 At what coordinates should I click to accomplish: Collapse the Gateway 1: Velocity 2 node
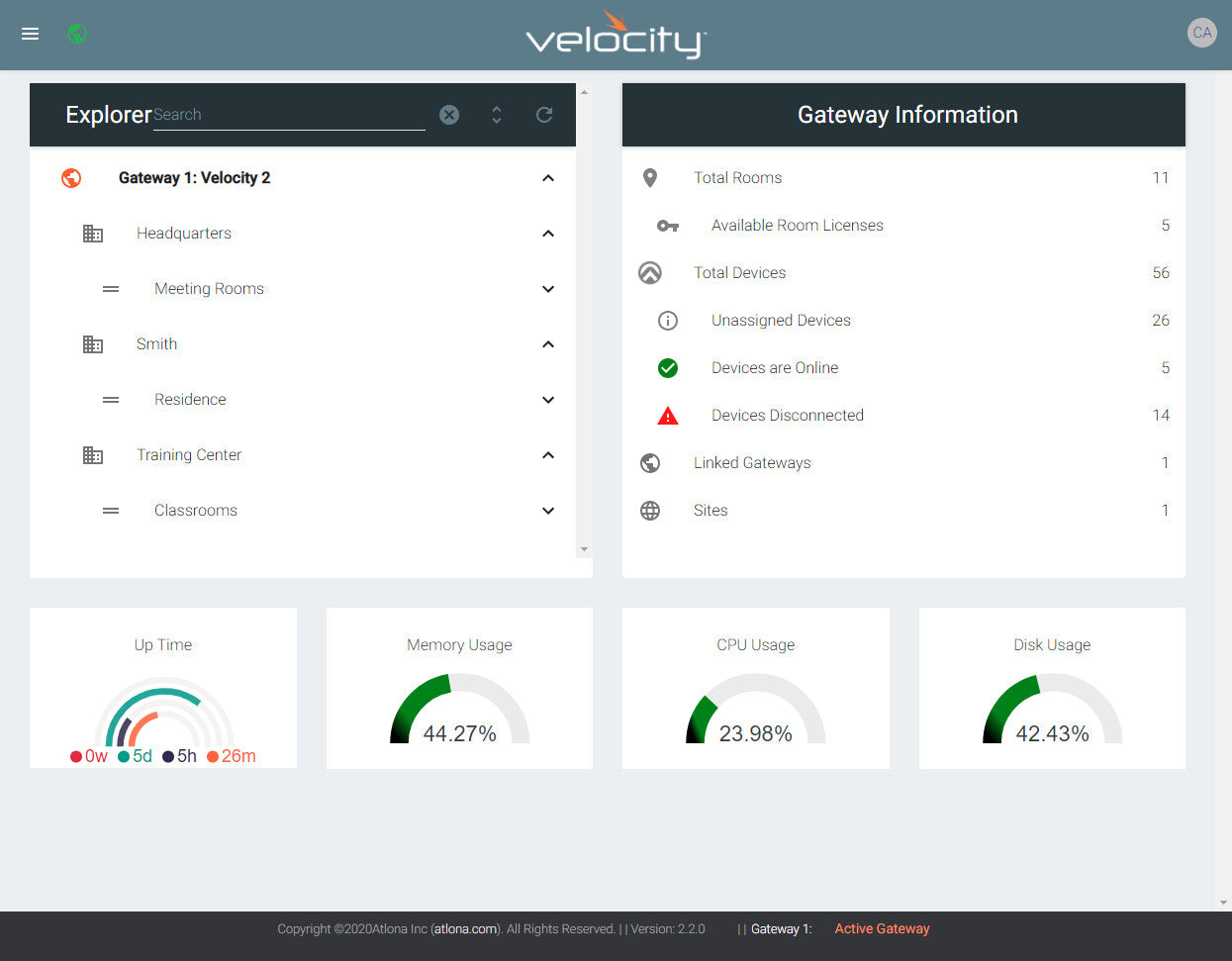click(x=548, y=178)
